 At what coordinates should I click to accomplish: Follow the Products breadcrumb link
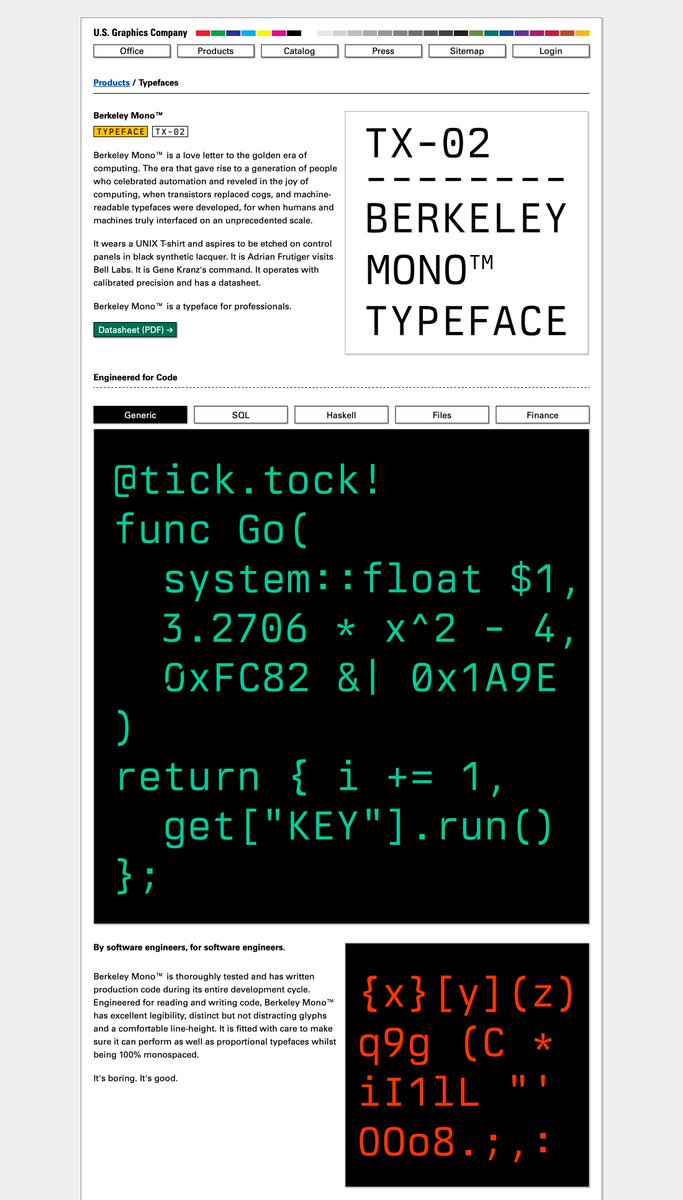(x=112, y=83)
